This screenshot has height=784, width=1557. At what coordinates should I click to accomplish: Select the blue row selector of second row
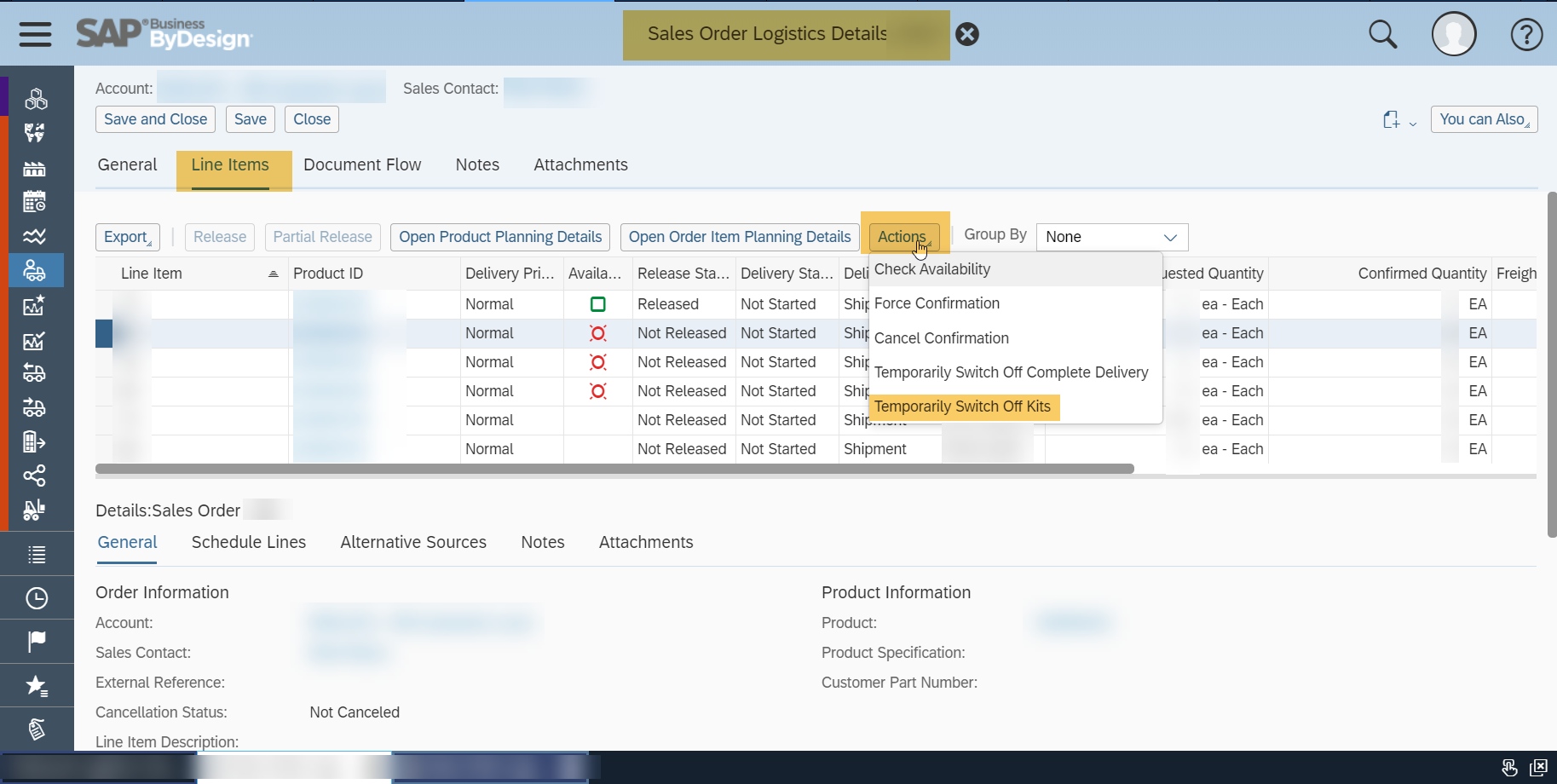104,333
